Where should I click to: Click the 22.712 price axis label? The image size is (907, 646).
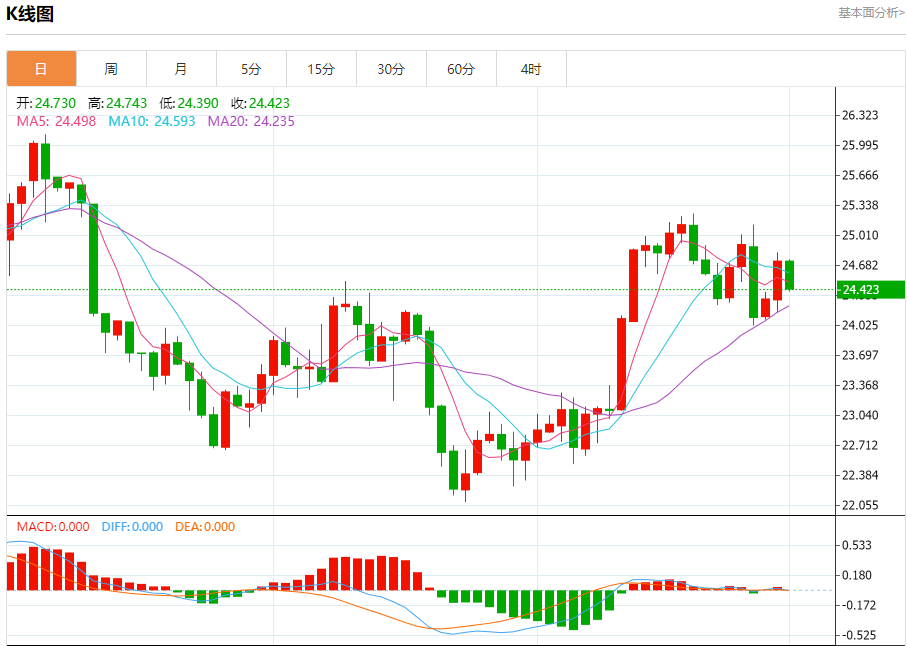coord(861,445)
